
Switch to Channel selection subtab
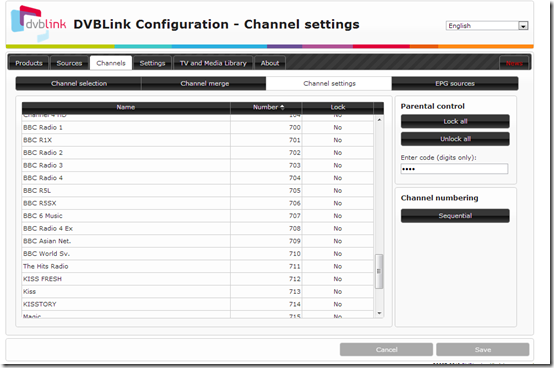(x=79, y=84)
